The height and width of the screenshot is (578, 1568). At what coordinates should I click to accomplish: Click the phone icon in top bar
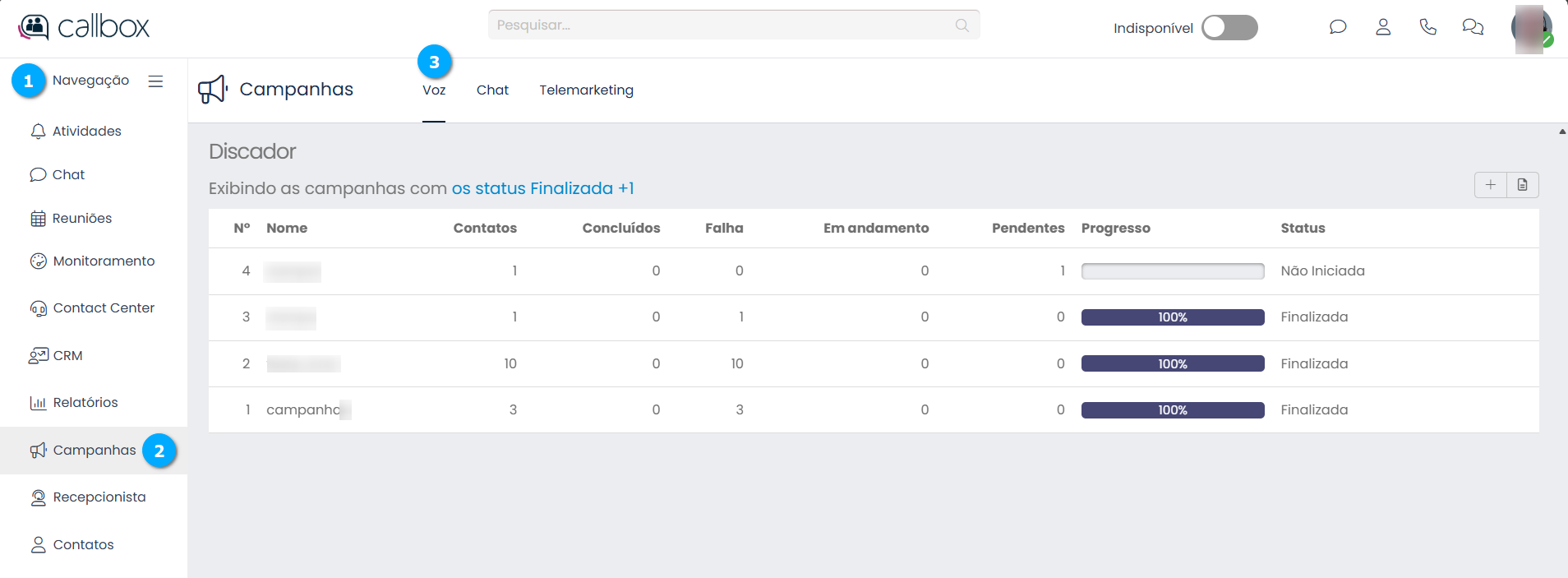pos(1427,27)
